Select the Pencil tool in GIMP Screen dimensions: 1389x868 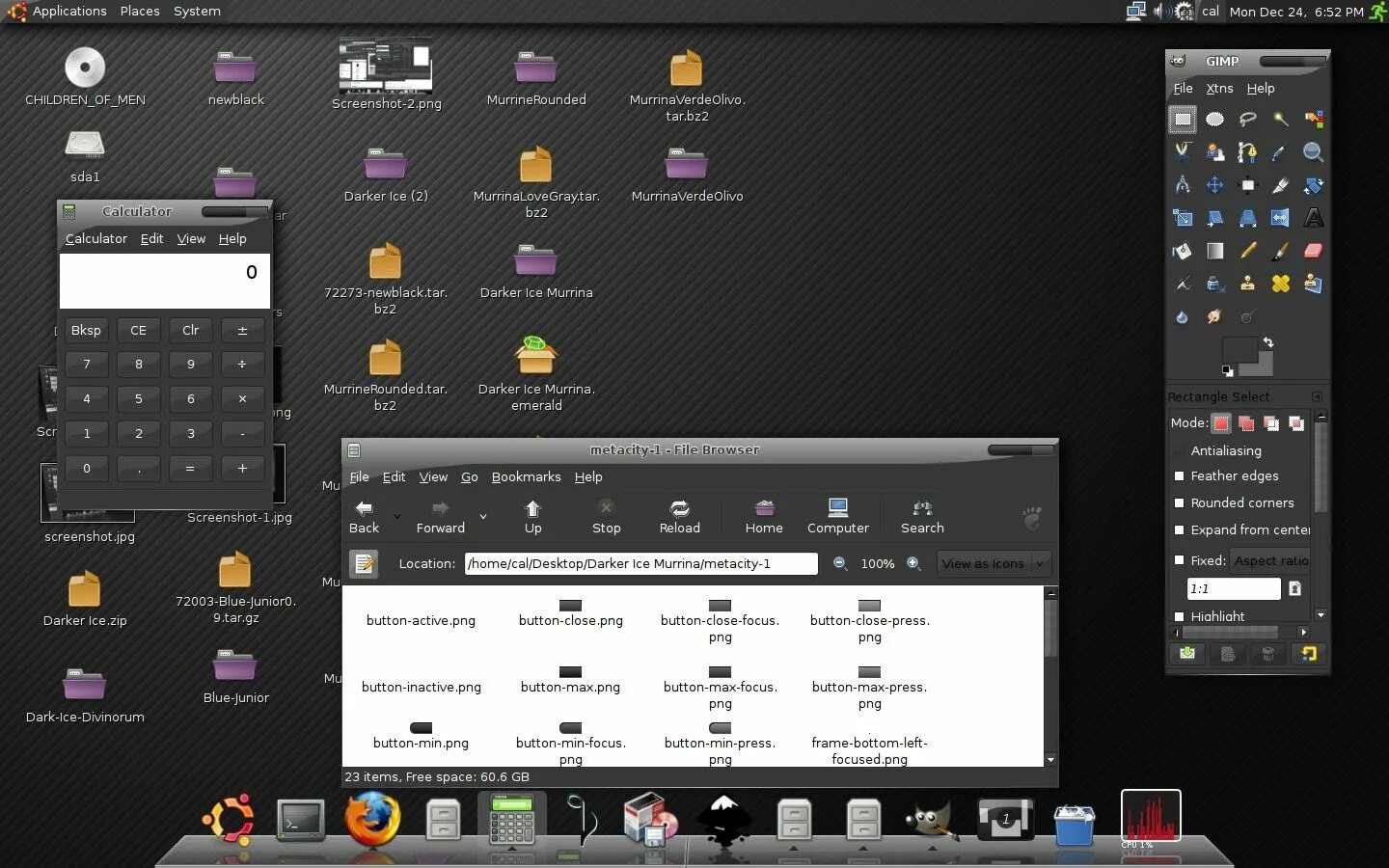click(x=1247, y=251)
